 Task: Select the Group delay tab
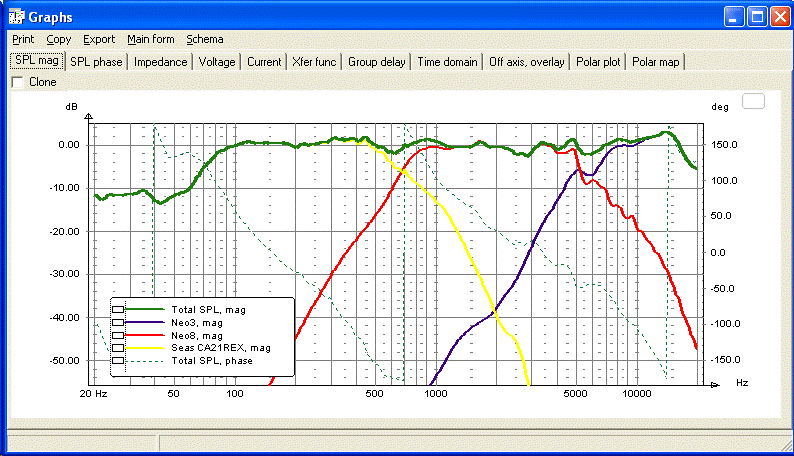click(376, 62)
